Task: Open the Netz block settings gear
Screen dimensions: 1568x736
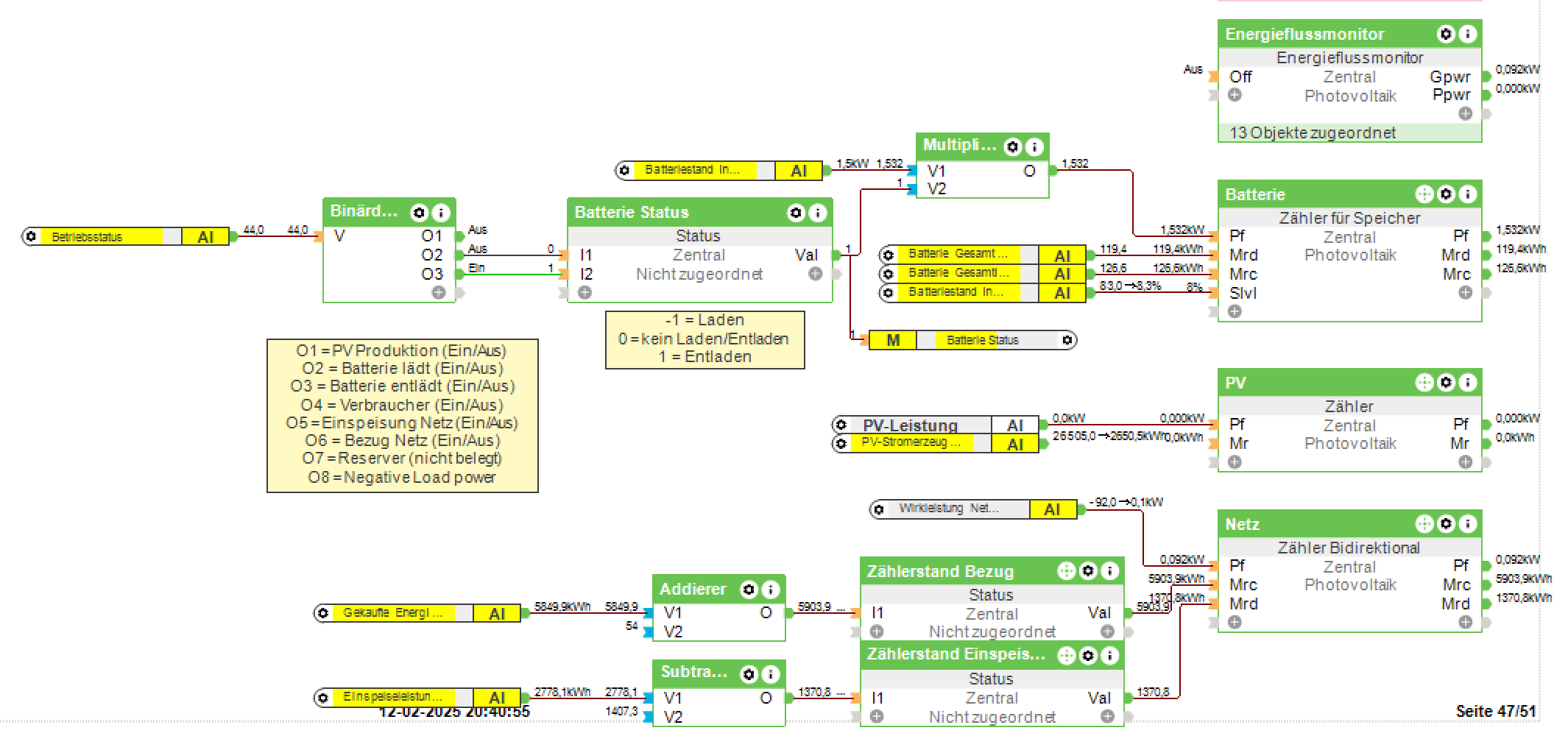Action: [1446, 524]
